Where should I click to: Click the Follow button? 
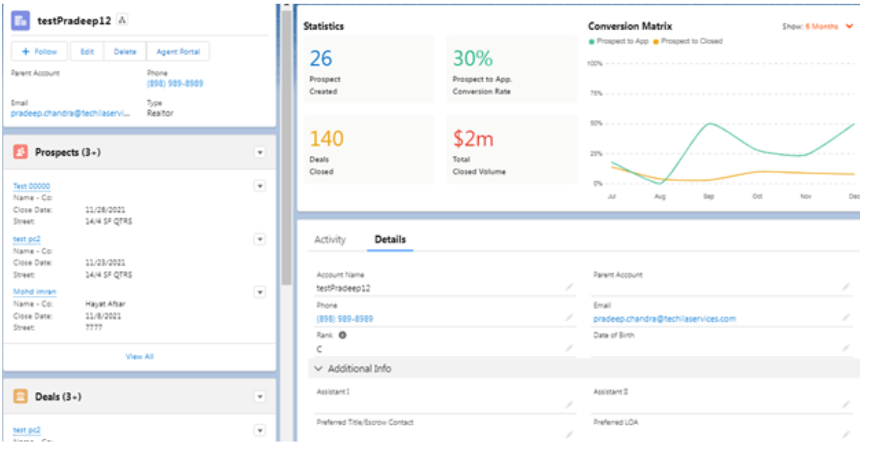click(39, 51)
